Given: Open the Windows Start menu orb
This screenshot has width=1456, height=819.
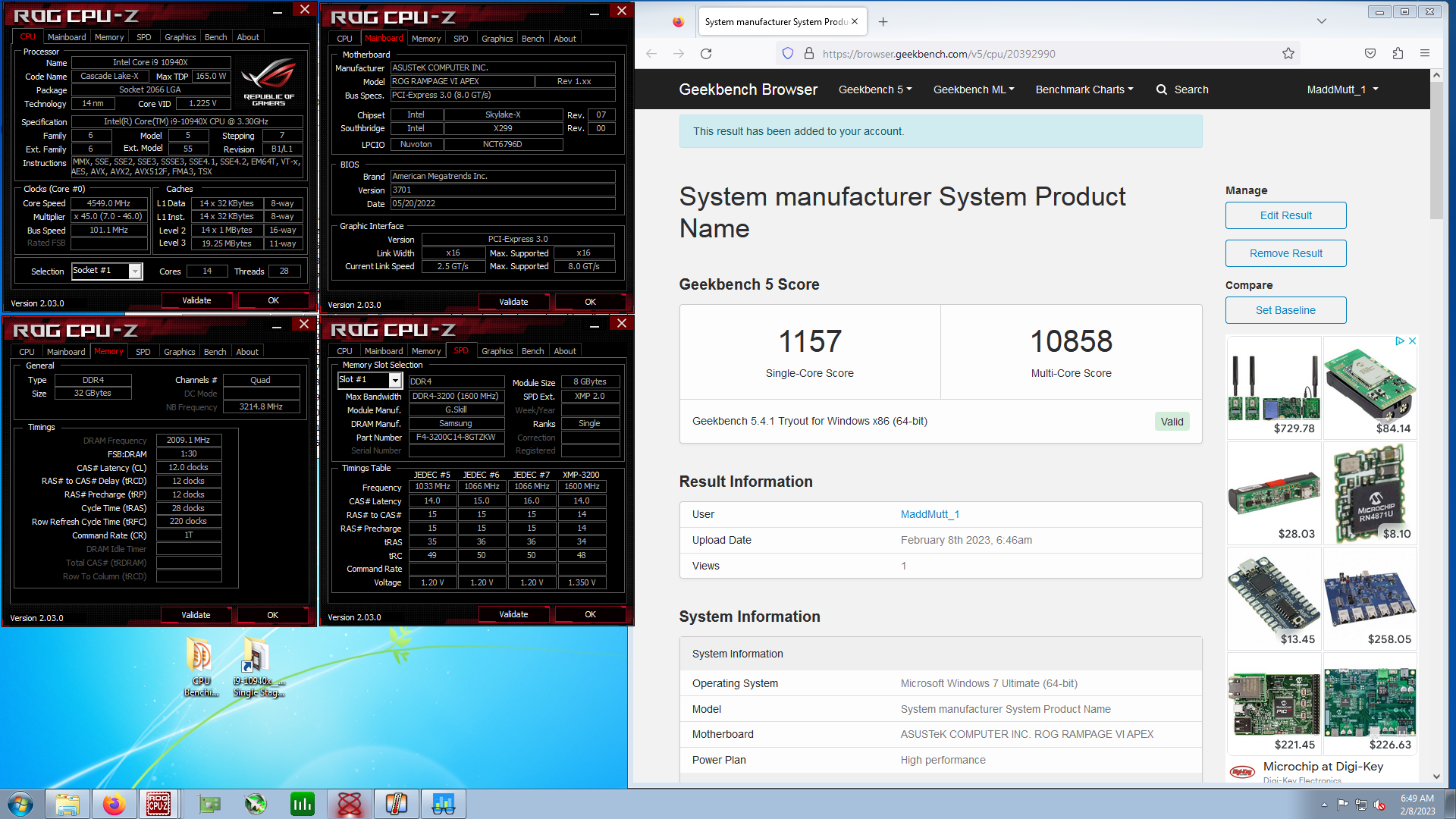Looking at the screenshot, I should coord(20,804).
